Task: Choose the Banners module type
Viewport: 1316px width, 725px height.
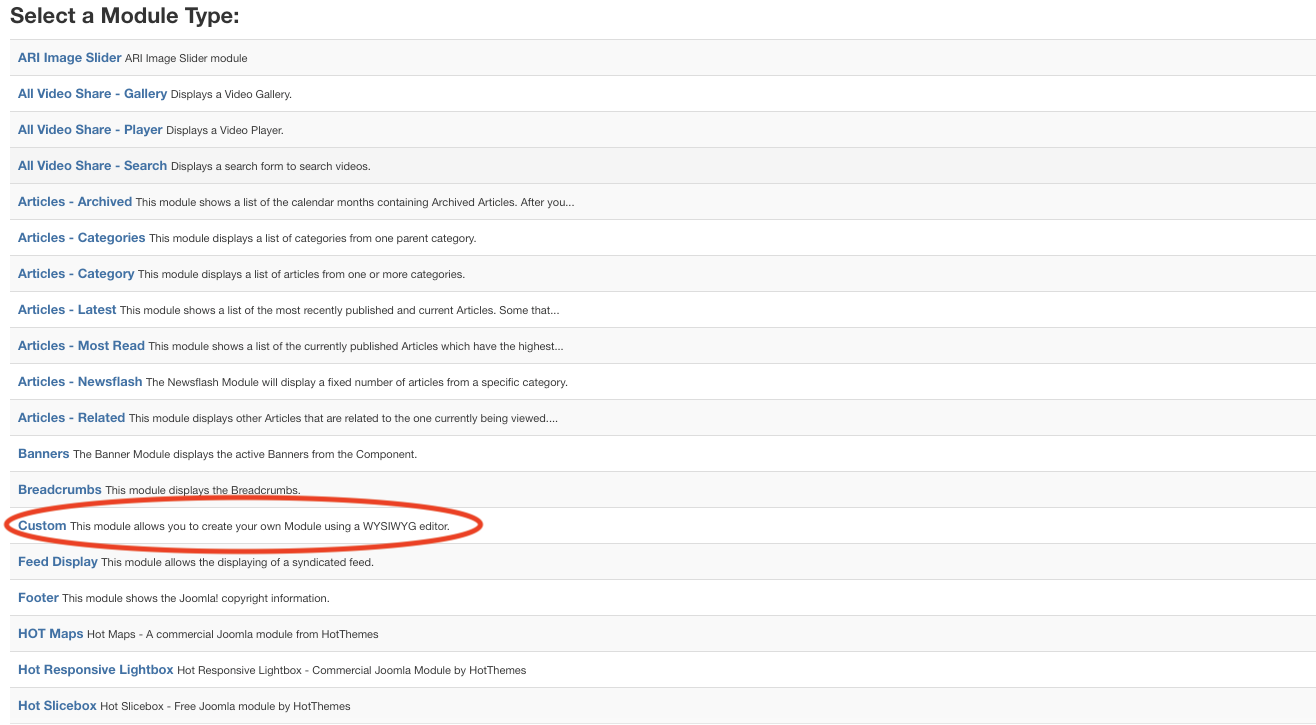Action: 44,454
